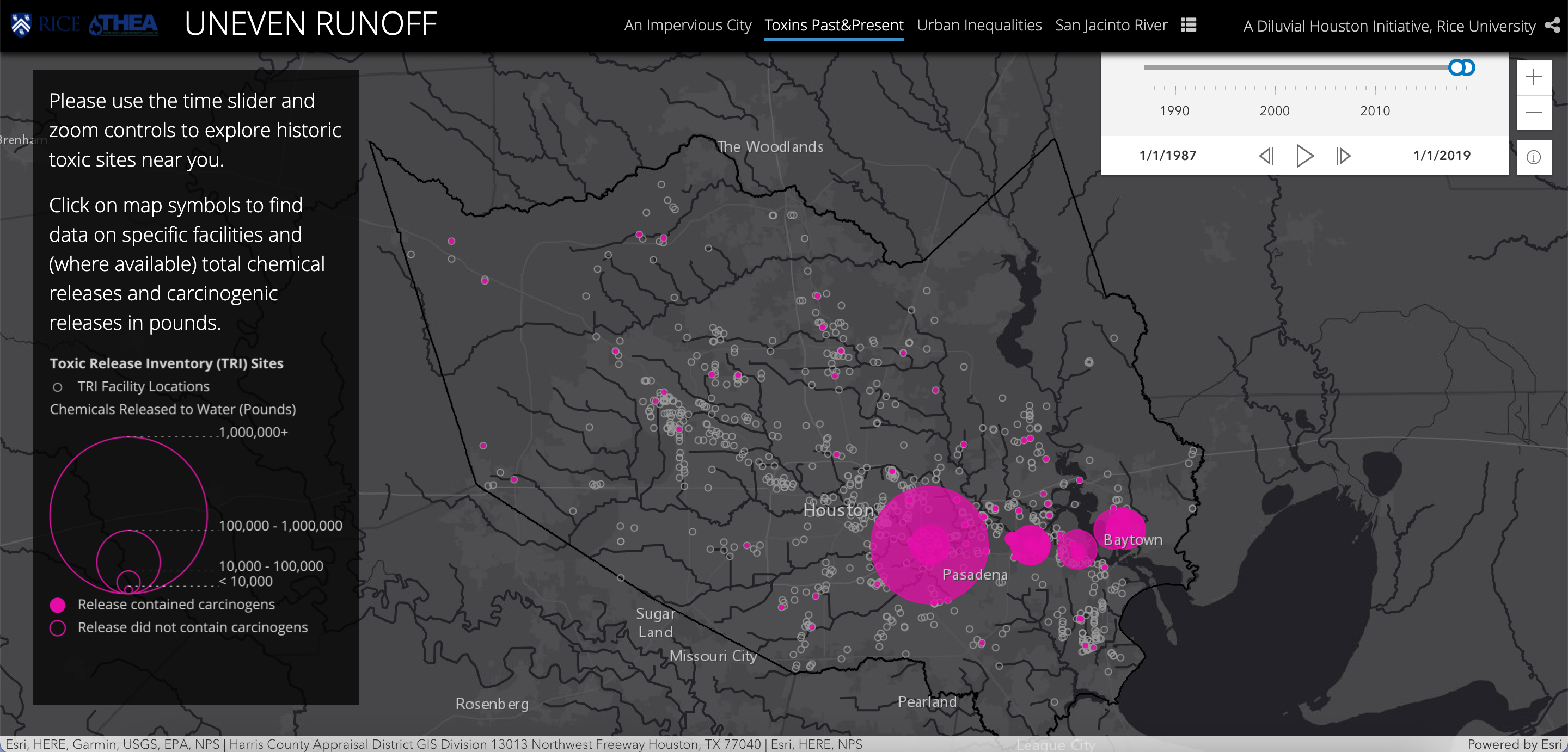The height and width of the screenshot is (752, 1568).
Task: Open the map info button
Action: click(1533, 158)
